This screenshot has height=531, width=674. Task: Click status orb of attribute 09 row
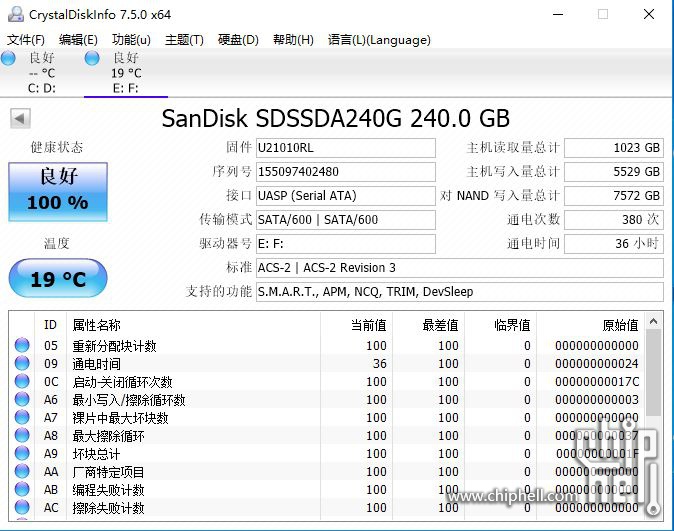click(22, 363)
